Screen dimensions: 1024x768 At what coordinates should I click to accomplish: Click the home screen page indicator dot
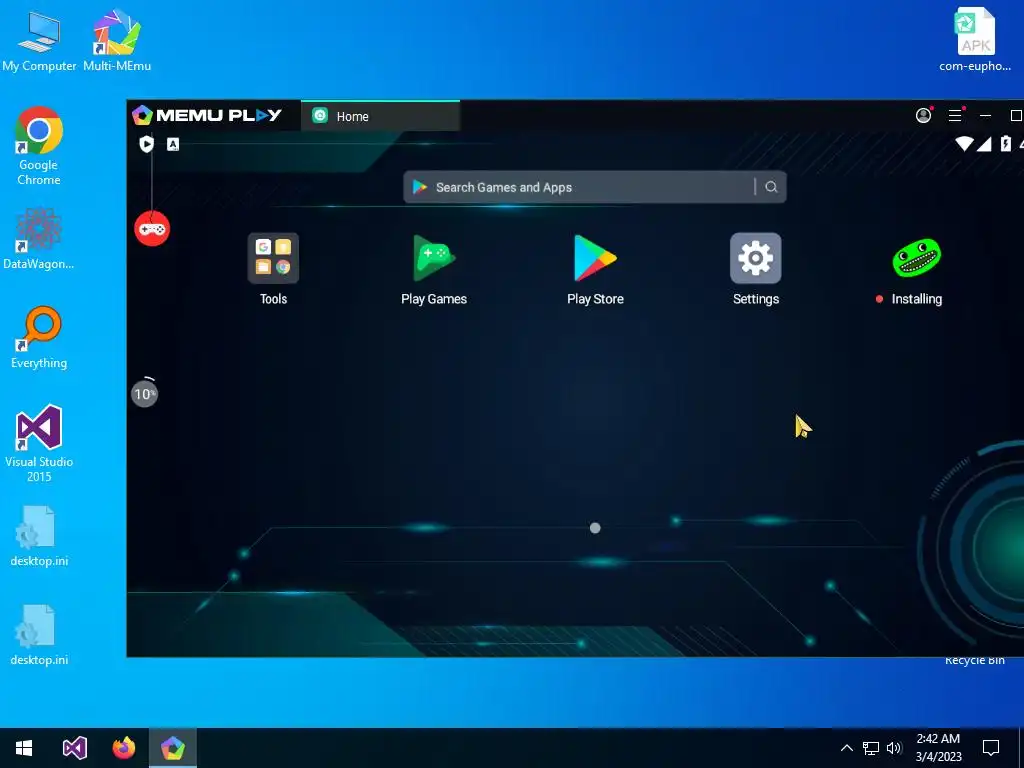coord(595,528)
